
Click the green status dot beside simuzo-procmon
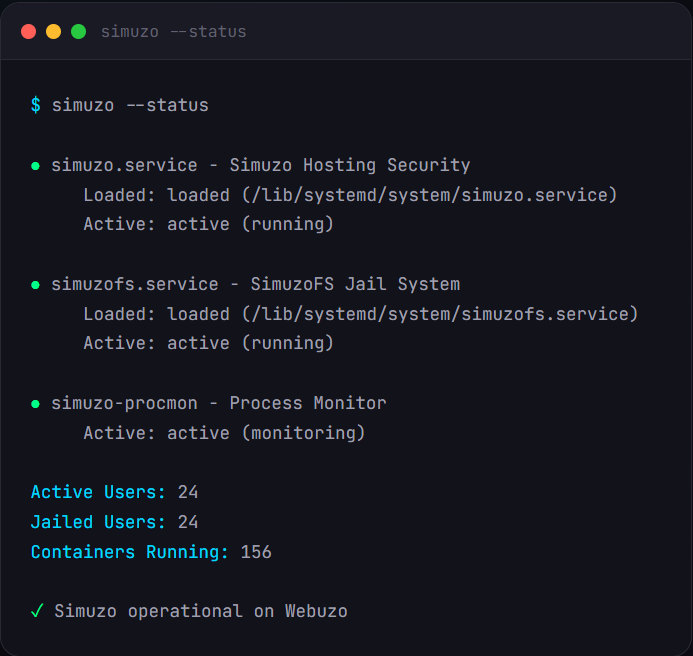[36, 404]
